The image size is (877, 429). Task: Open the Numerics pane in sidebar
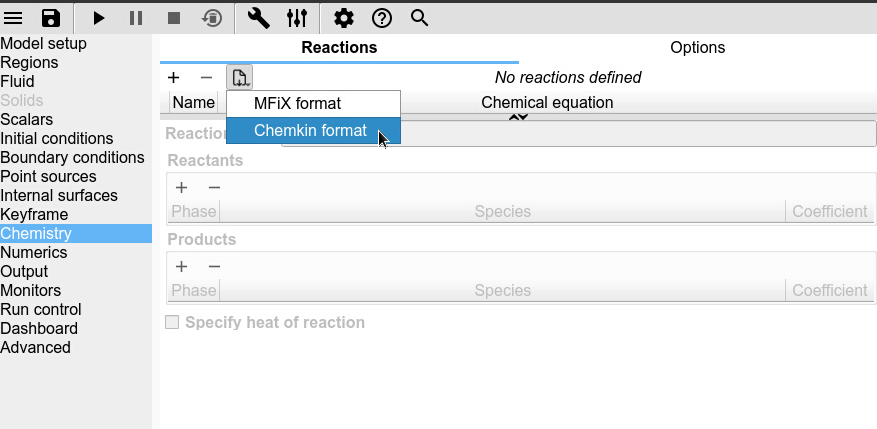pos(34,253)
